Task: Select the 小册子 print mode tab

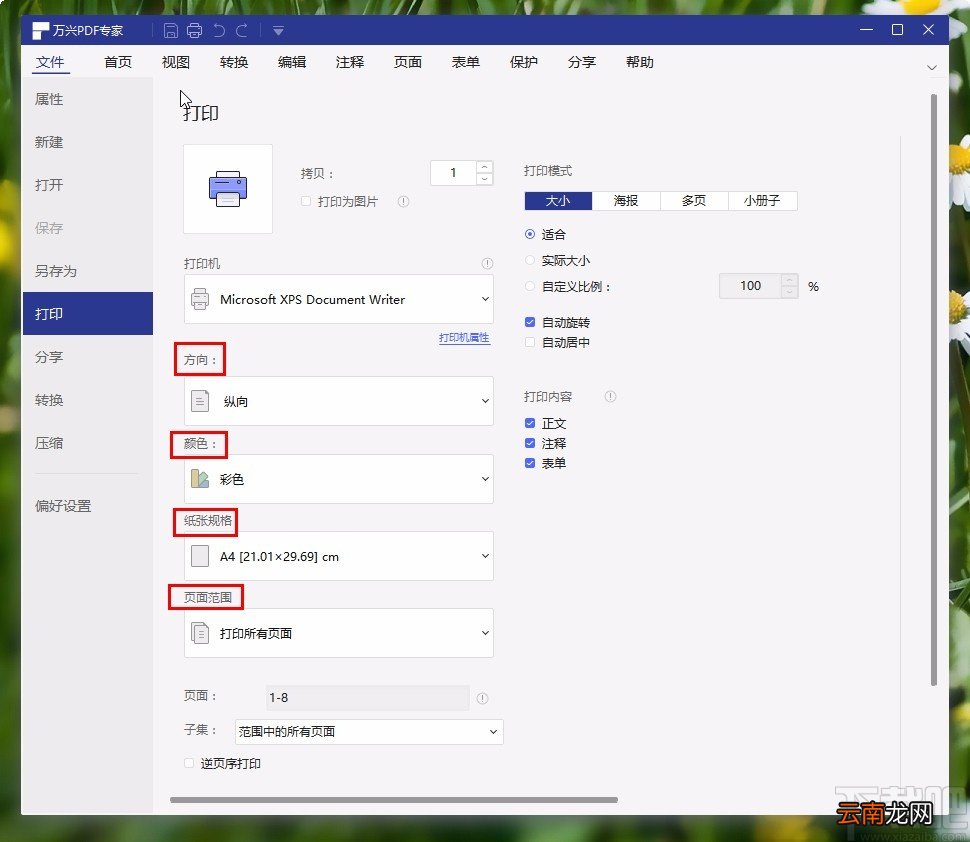Action: [x=762, y=200]
